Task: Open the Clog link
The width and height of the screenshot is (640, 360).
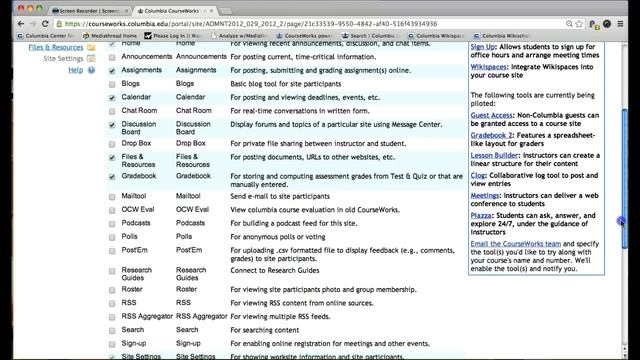Action: pyautogui.click(x=478, y=176)
